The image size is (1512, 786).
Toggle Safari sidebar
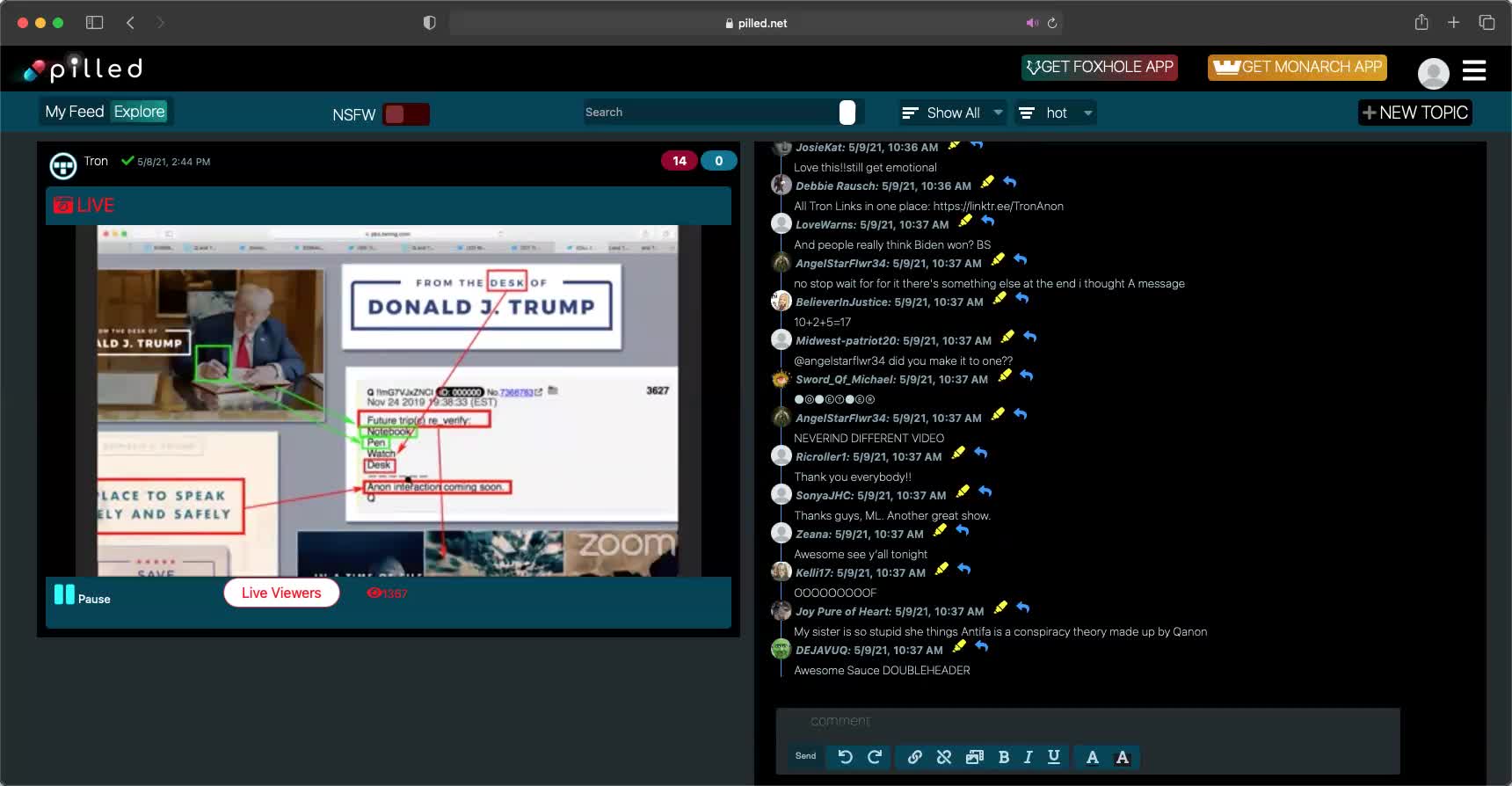pos(94,23)
